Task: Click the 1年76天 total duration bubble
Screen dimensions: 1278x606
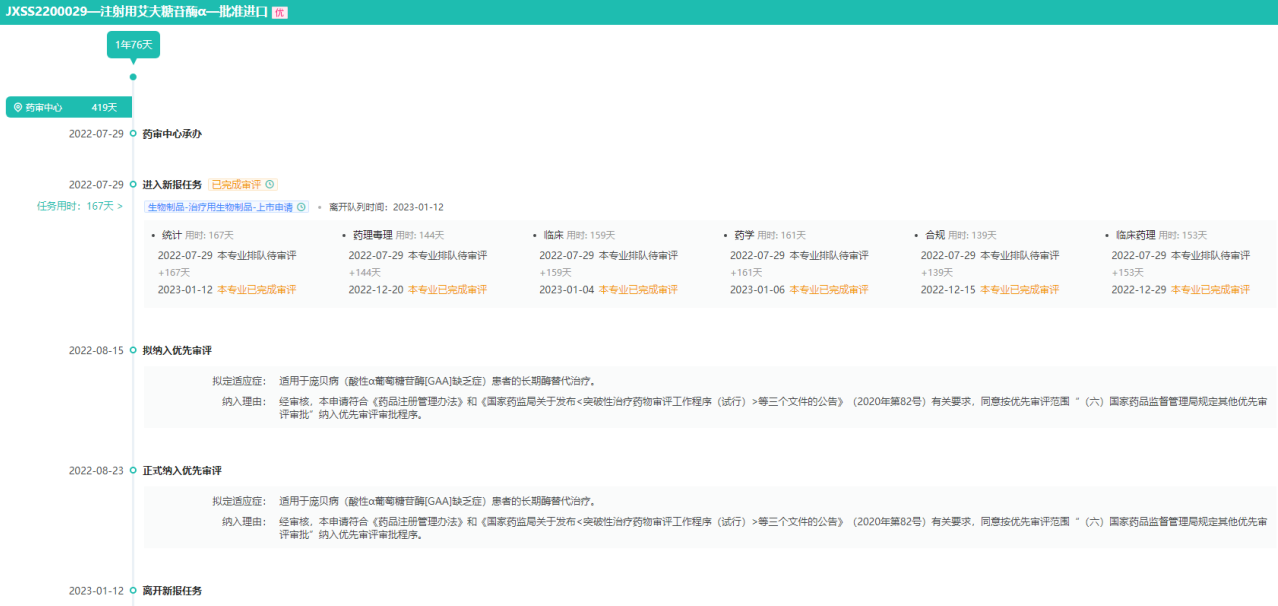Action: (133, 45)
